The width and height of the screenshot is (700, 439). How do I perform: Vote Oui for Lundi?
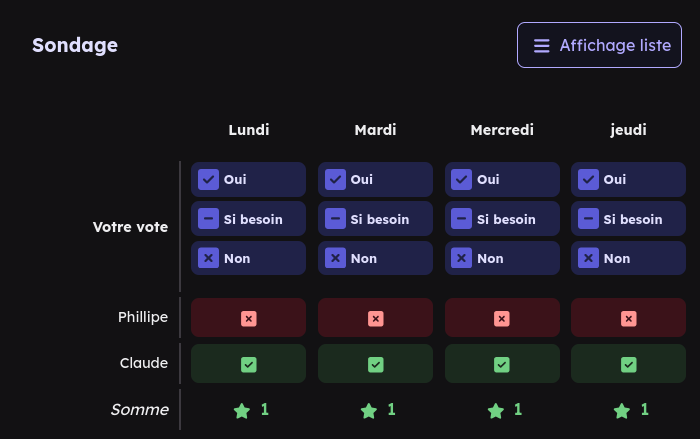248,180
